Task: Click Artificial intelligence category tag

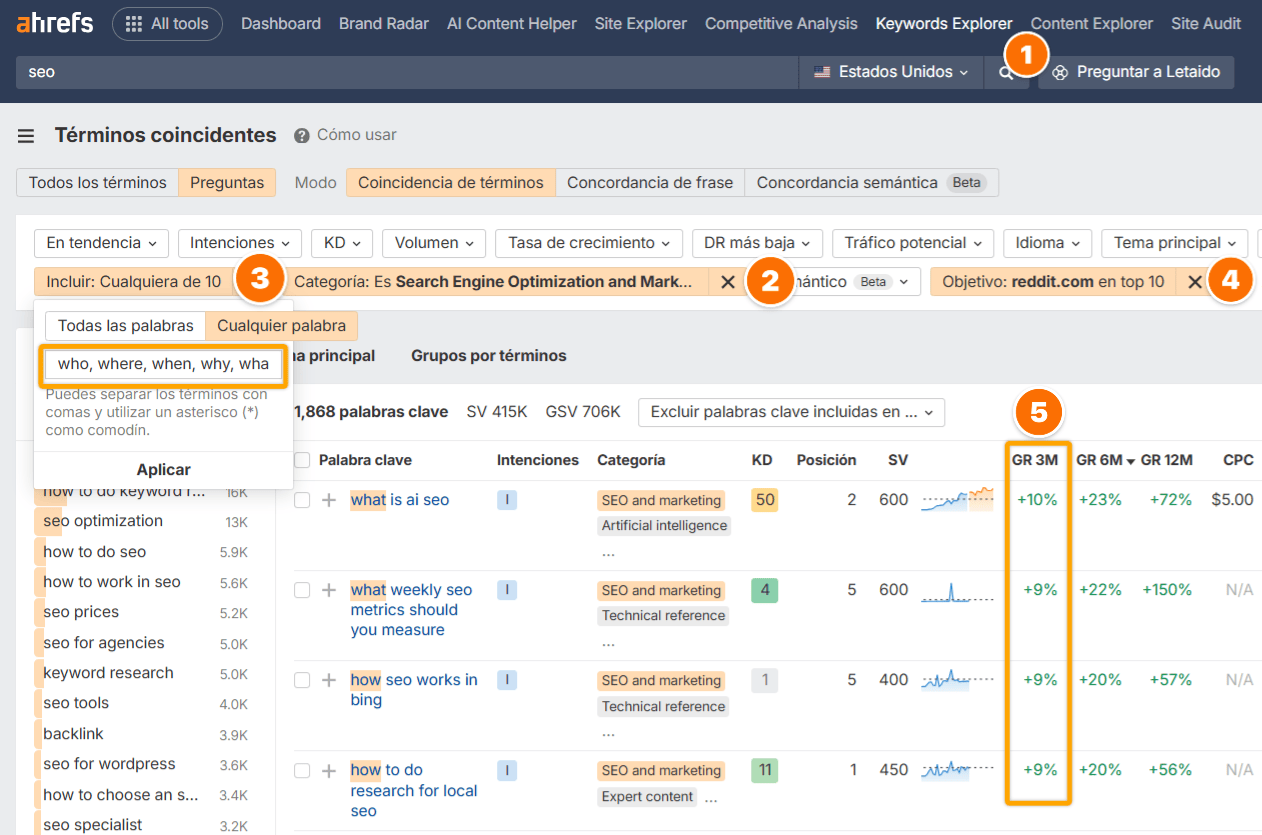Action: tap(664, 525)
